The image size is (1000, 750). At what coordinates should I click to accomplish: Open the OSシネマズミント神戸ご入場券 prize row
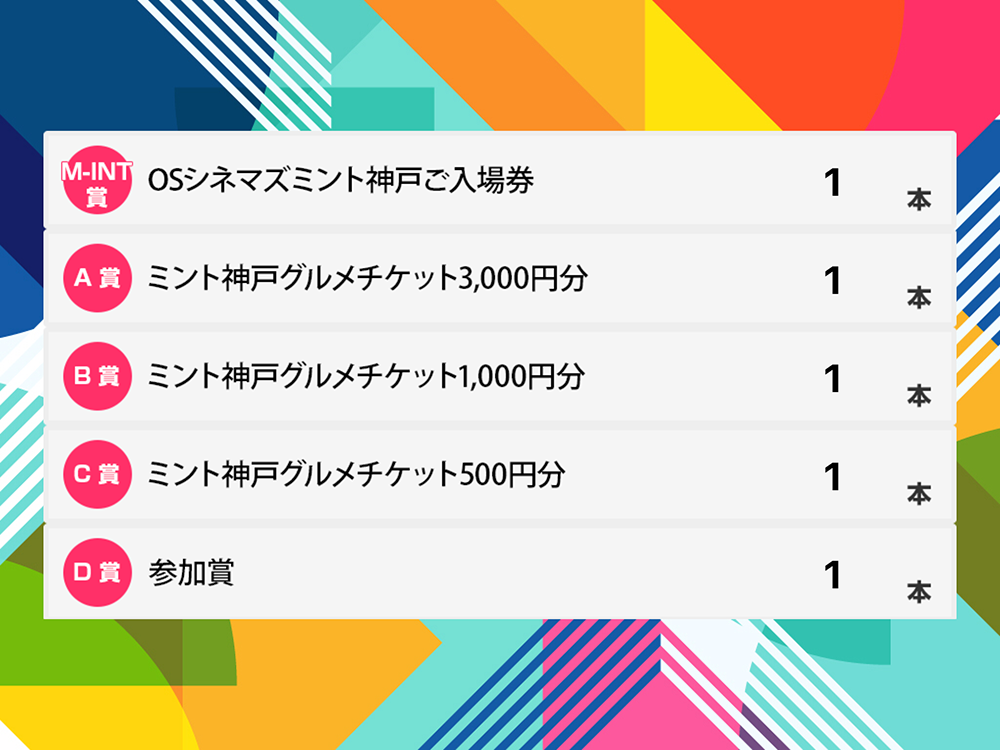click(499, 180)
